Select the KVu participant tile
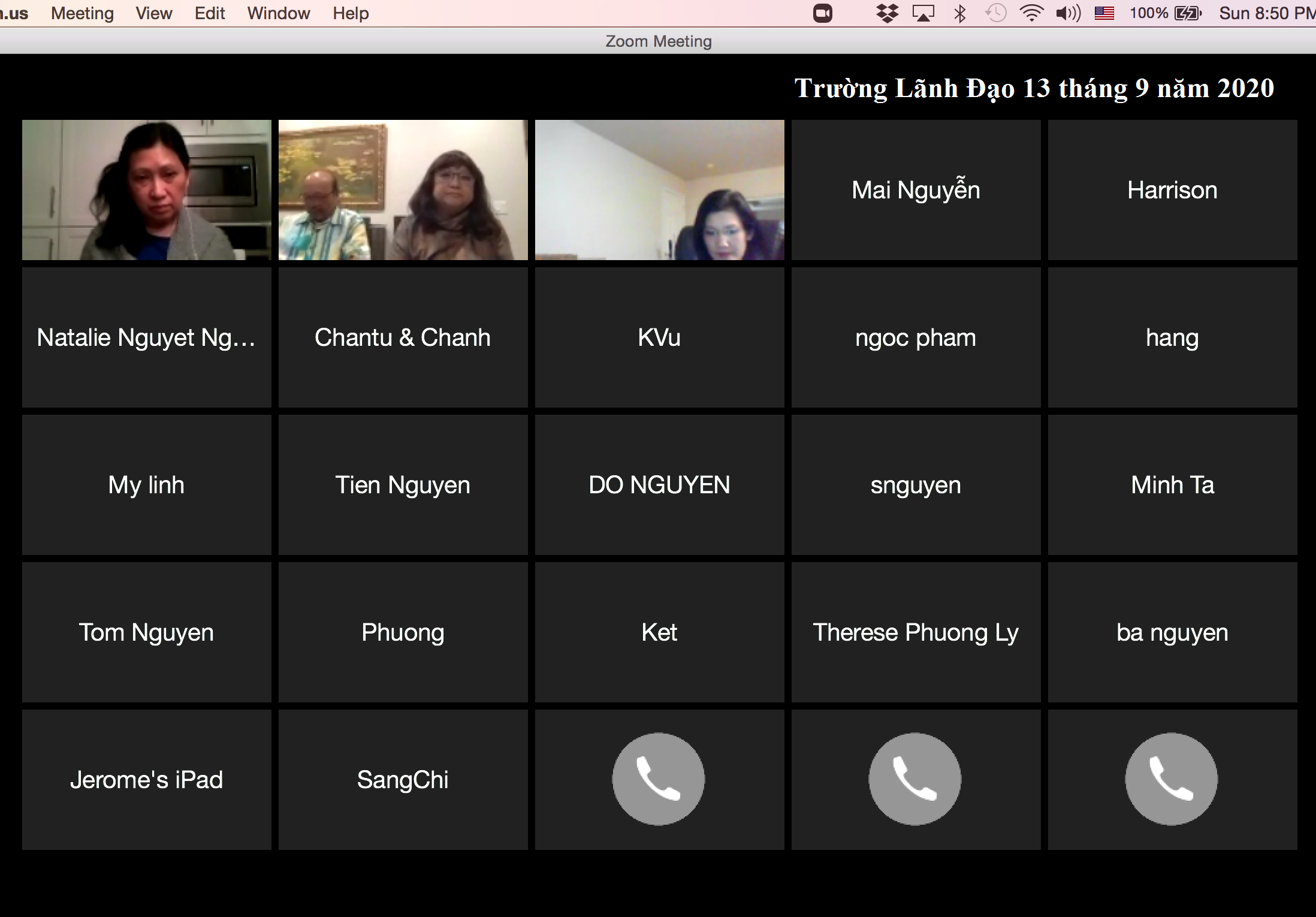This screenshot has height=917, width=1316. point(660,337)
